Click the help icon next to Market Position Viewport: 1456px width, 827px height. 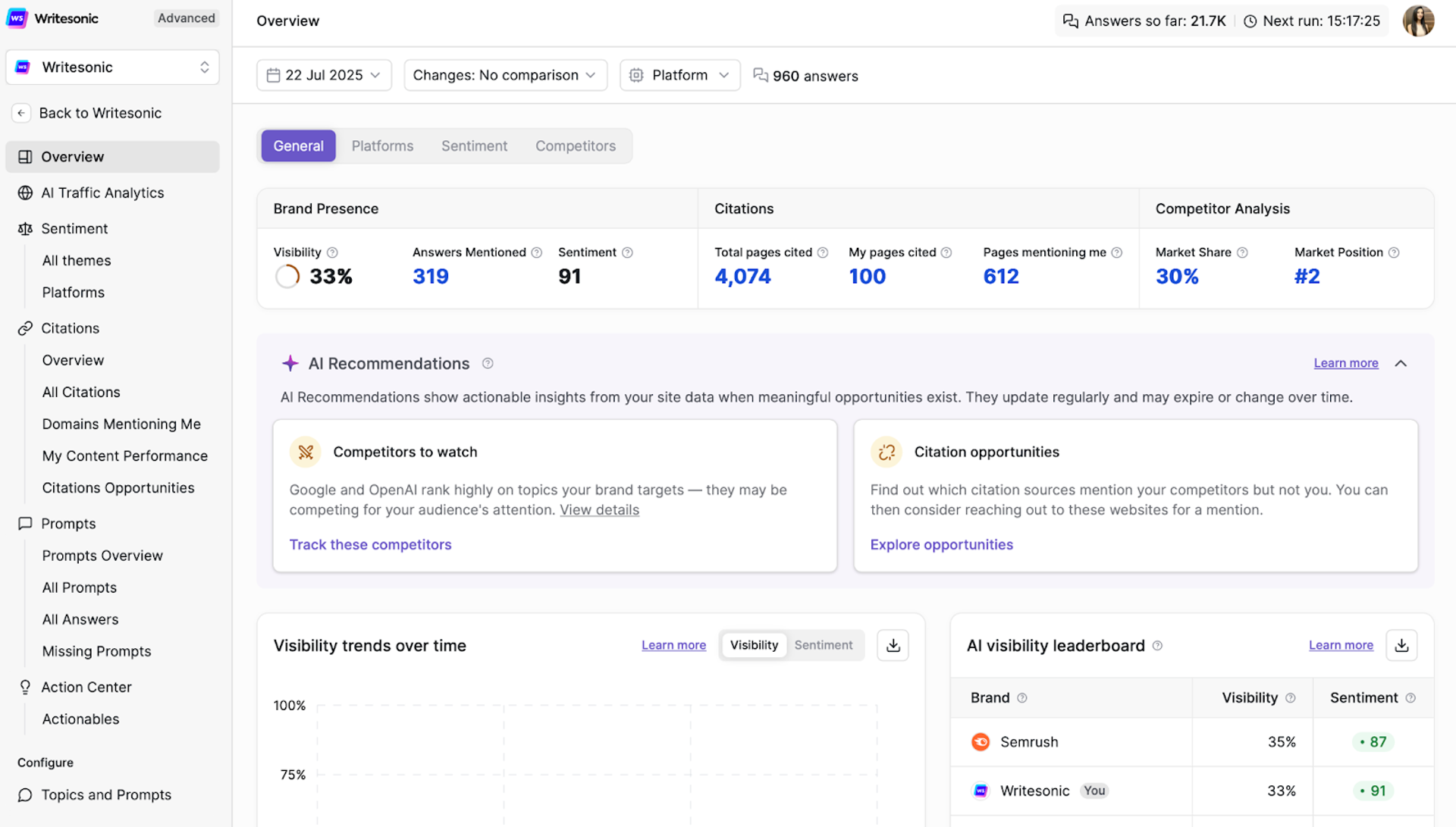point(1394,252)
